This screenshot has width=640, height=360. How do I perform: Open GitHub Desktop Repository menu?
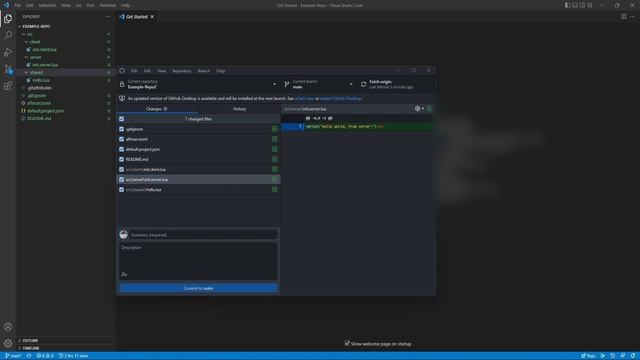coord(182,71)
